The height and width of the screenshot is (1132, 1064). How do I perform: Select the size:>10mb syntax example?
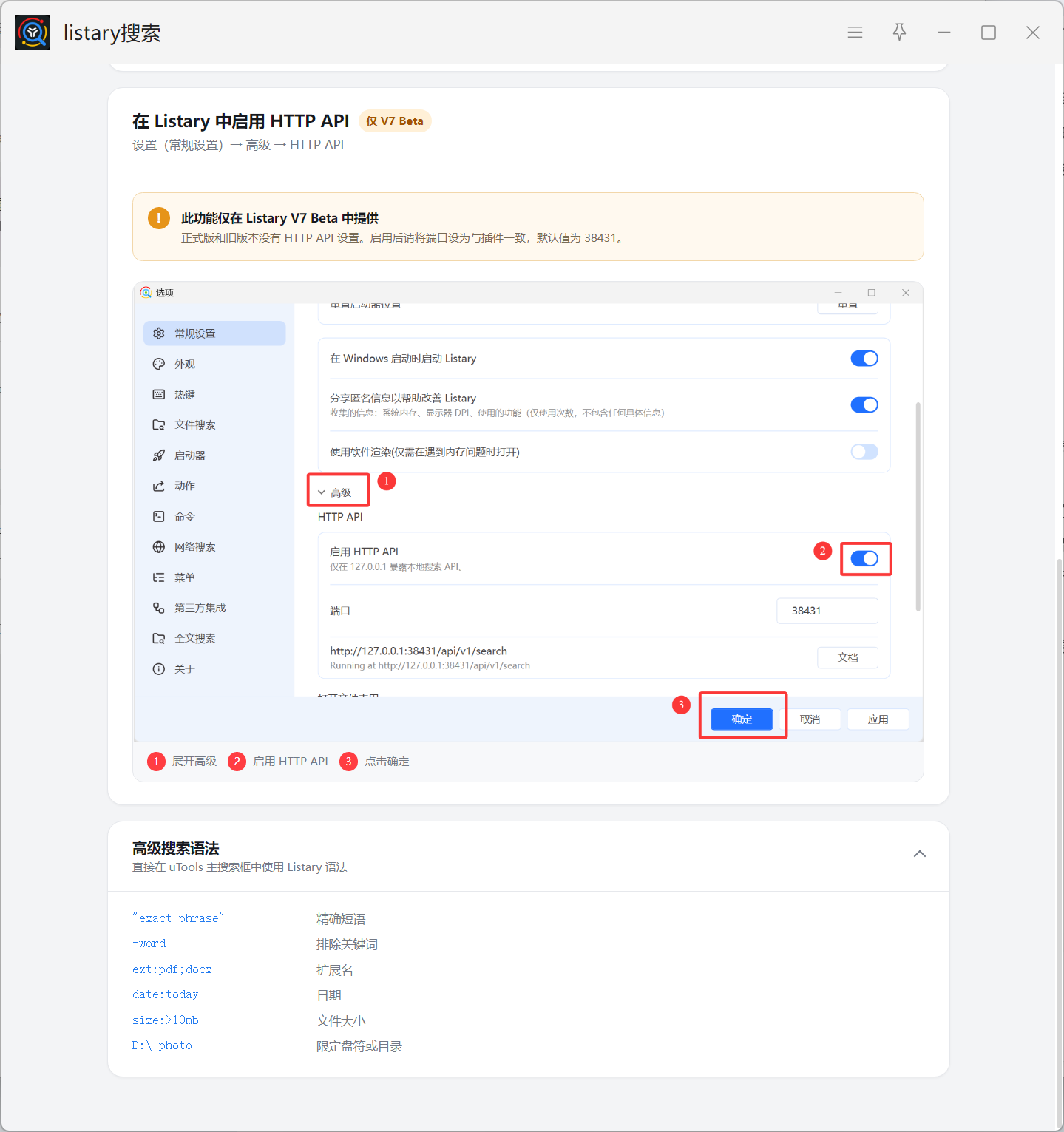[x=166, y=1020]
